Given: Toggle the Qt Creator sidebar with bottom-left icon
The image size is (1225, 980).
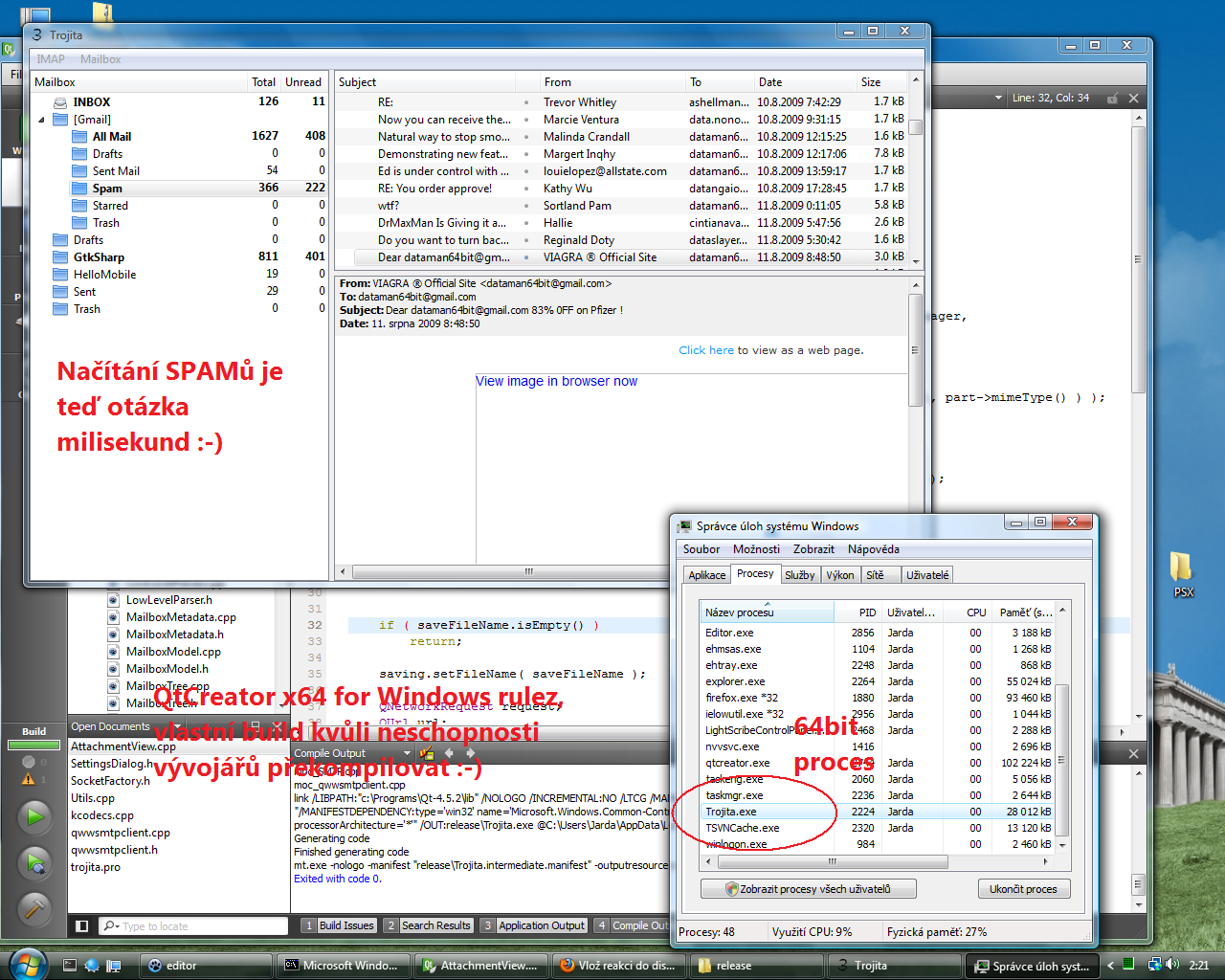Looking at the screenshot, I should 82,925.
